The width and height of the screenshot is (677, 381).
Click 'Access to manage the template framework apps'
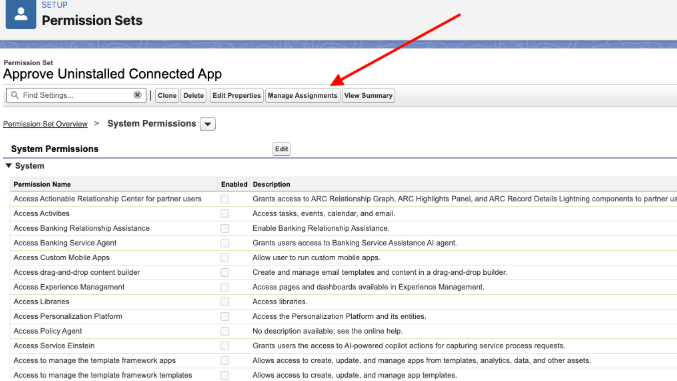[x=95, y=360]
